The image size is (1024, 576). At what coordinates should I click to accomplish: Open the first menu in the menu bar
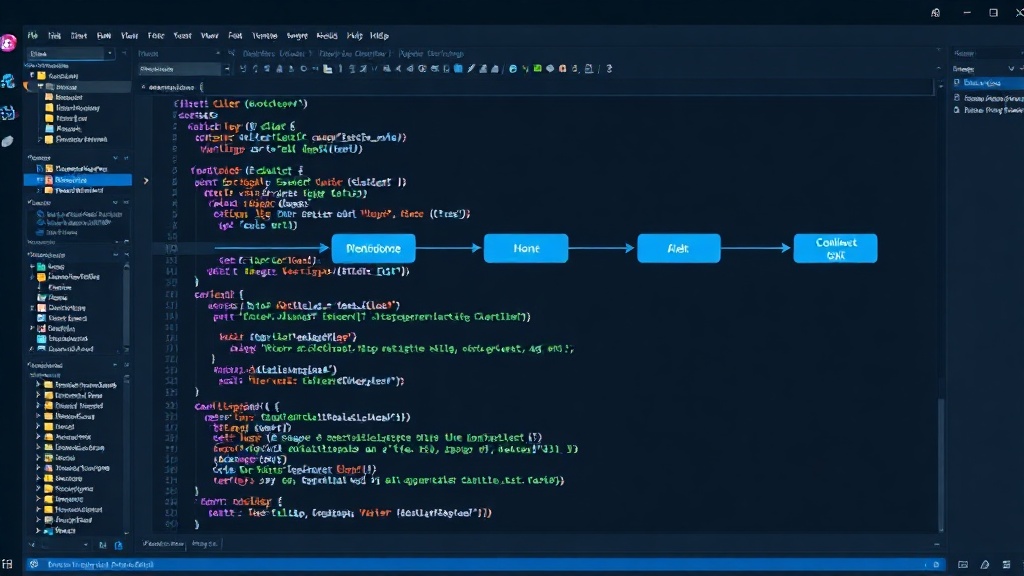pos(33,36)
